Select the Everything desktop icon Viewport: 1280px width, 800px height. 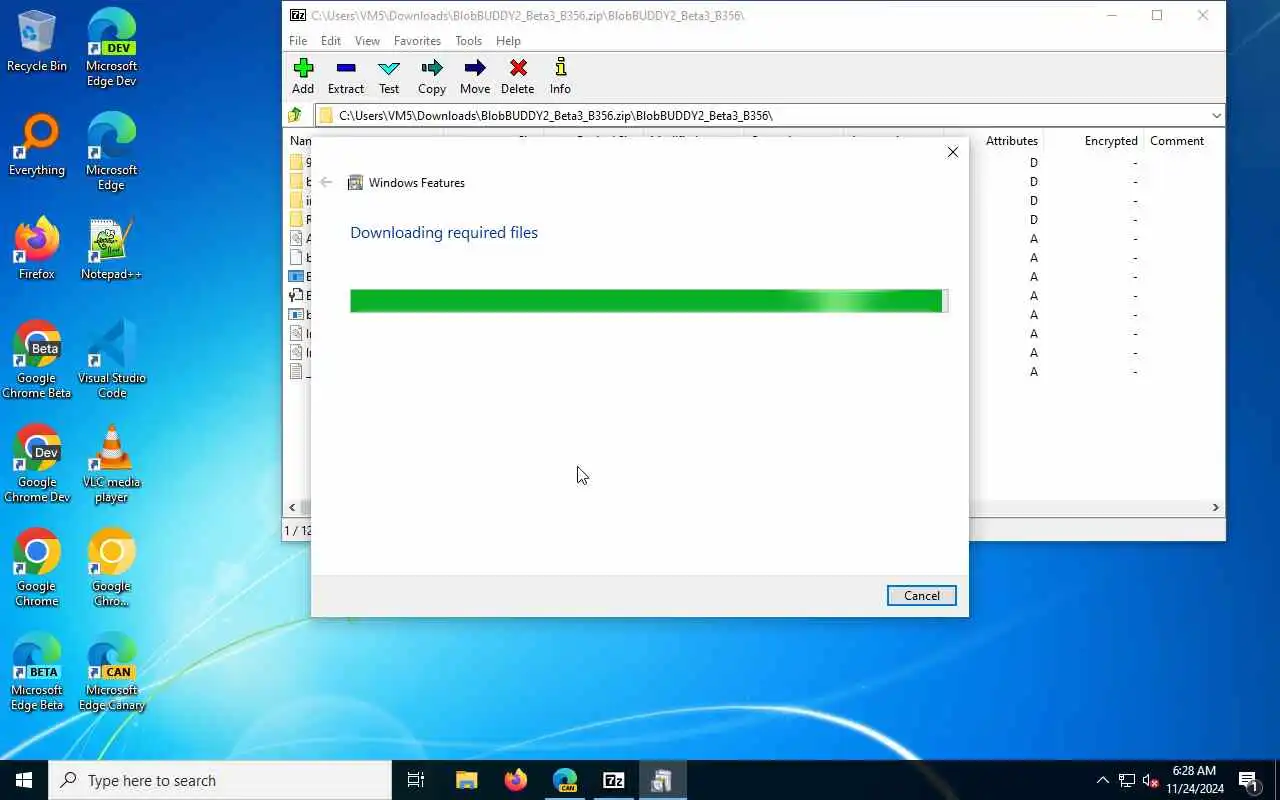tap(37, 145)
